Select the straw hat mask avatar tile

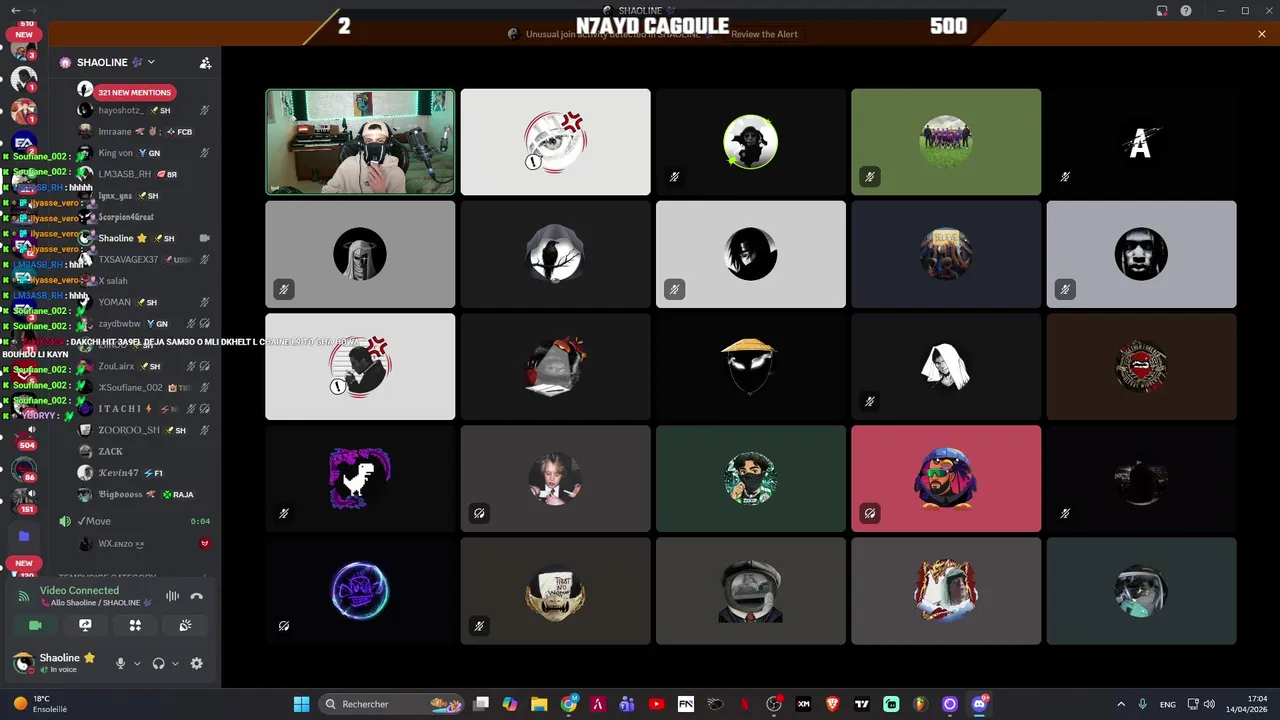coord(750,366)
